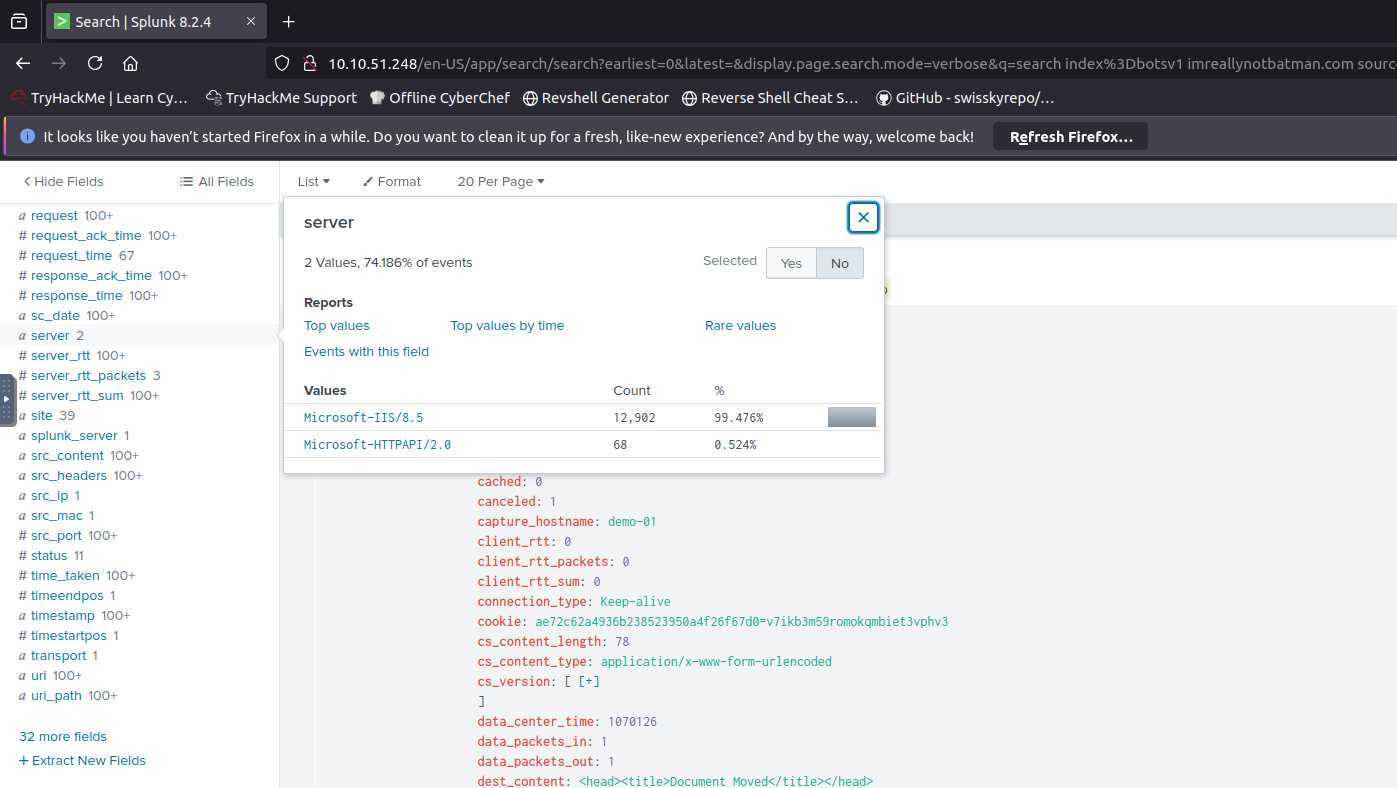Select the src_headers field

69,475
